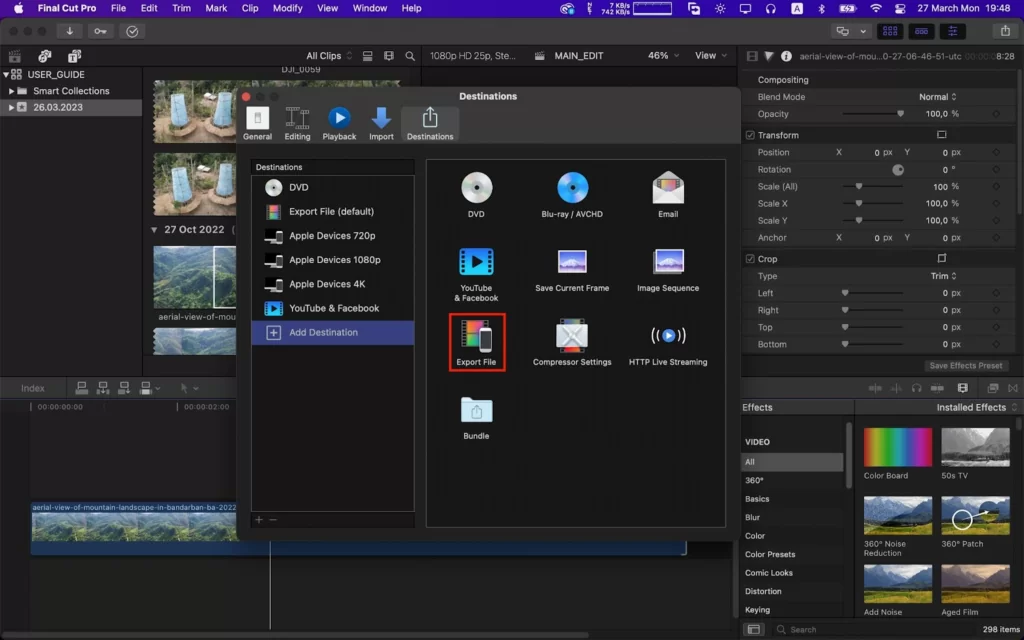Select the DVD icon in the destinations grid
The width and height of the screenshot is (1024, 640).
476,188
